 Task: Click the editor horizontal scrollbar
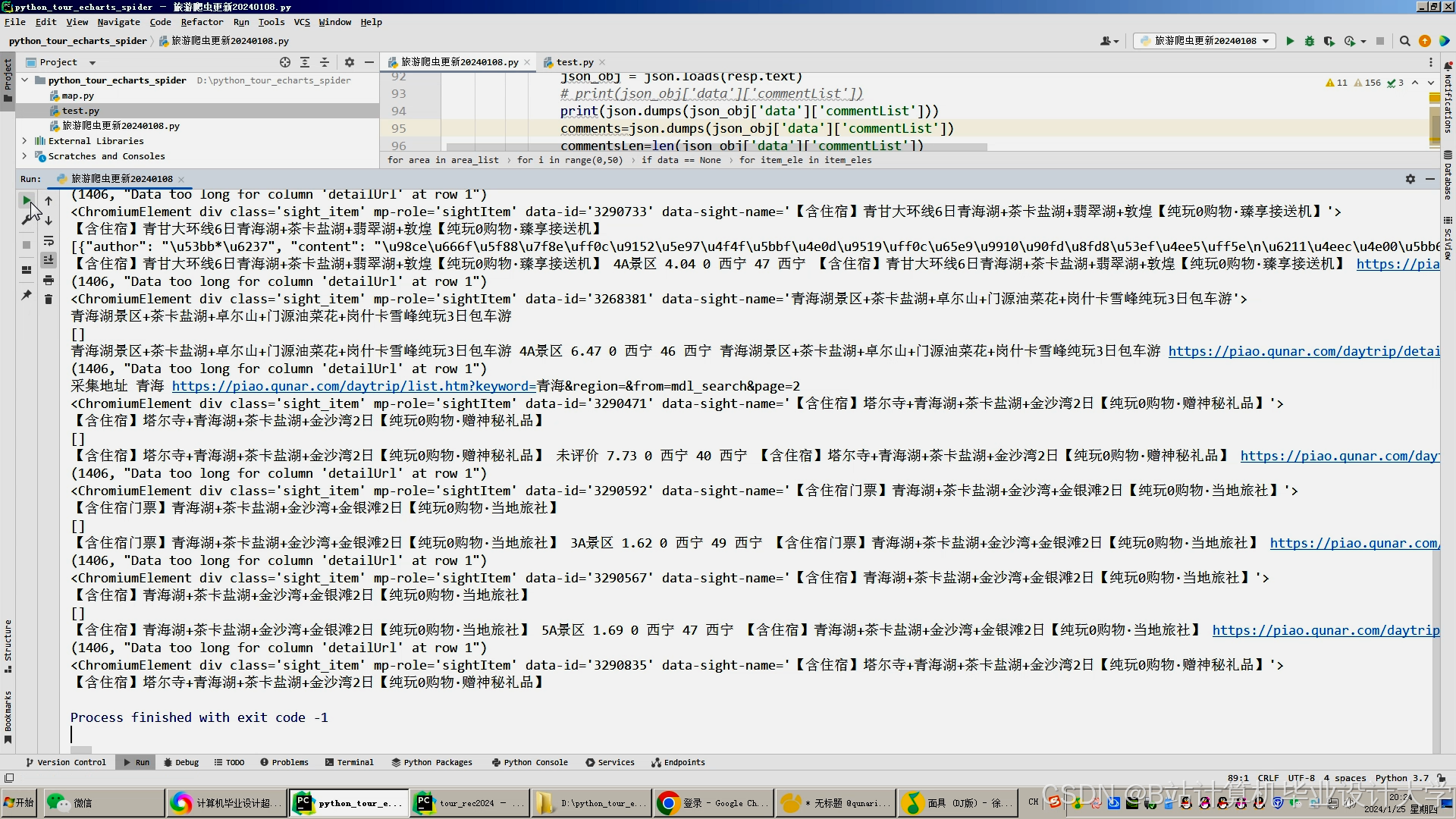pyautogui.click(x=716, y=147)
